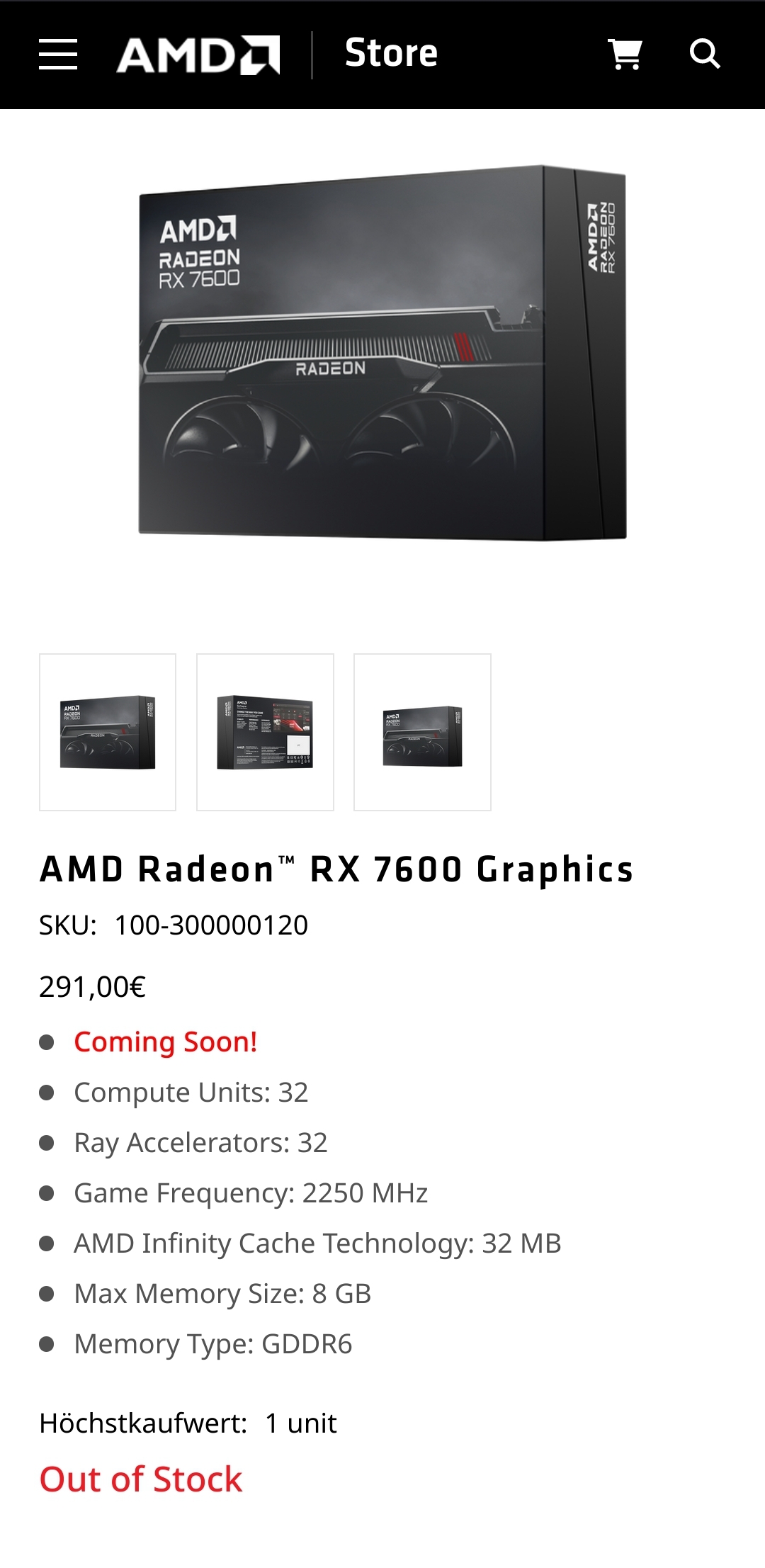765x1568 pixels.
Task: Click the Höchstkaufwert 1 unit text
Action: click(x=188, y=1423)
